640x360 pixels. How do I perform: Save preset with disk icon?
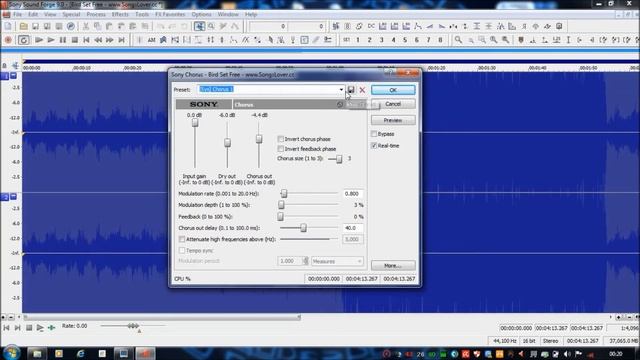[x=351, y=90]
